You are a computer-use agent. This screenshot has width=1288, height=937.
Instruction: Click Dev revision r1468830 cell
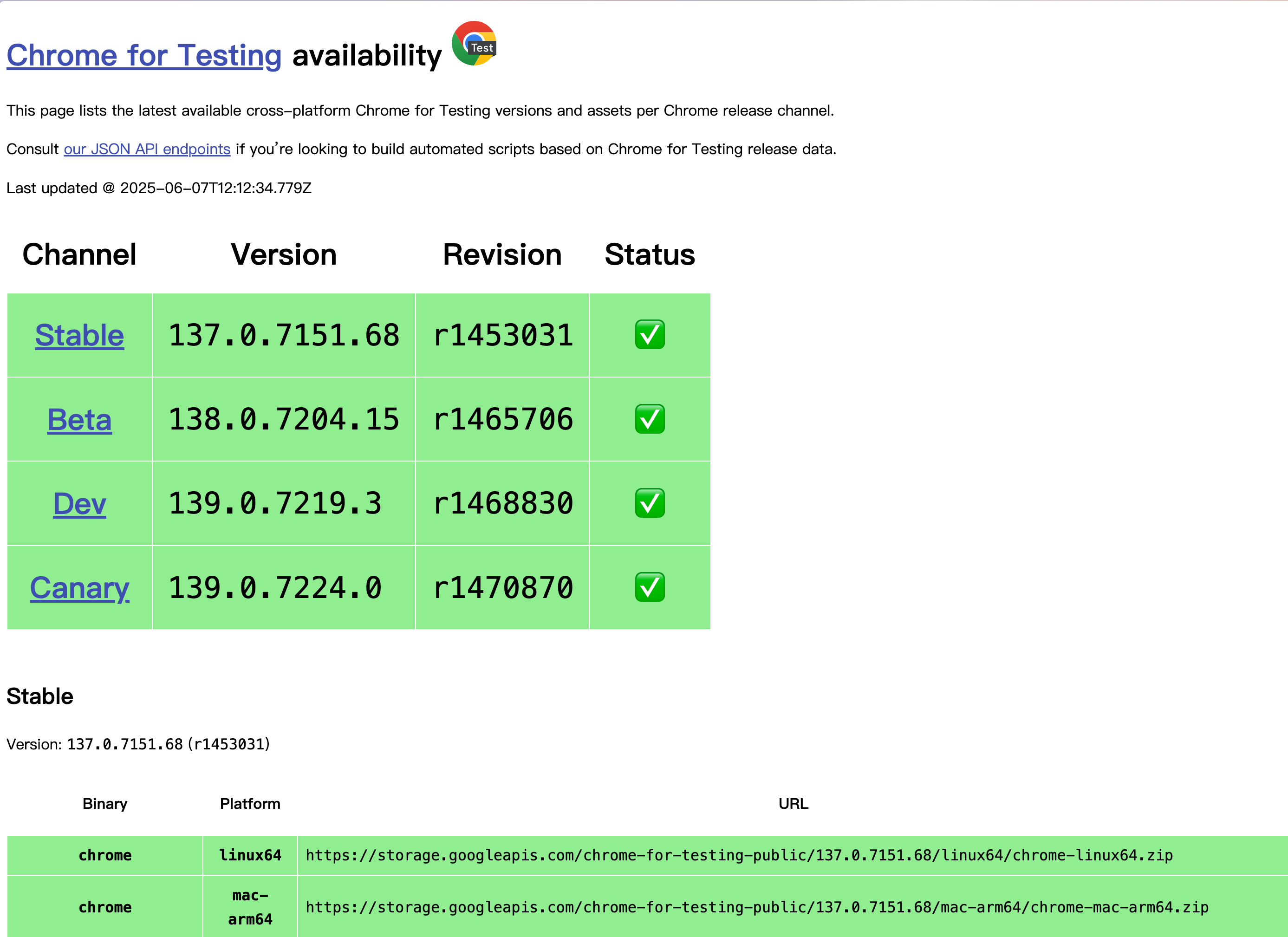click(502, 504)
